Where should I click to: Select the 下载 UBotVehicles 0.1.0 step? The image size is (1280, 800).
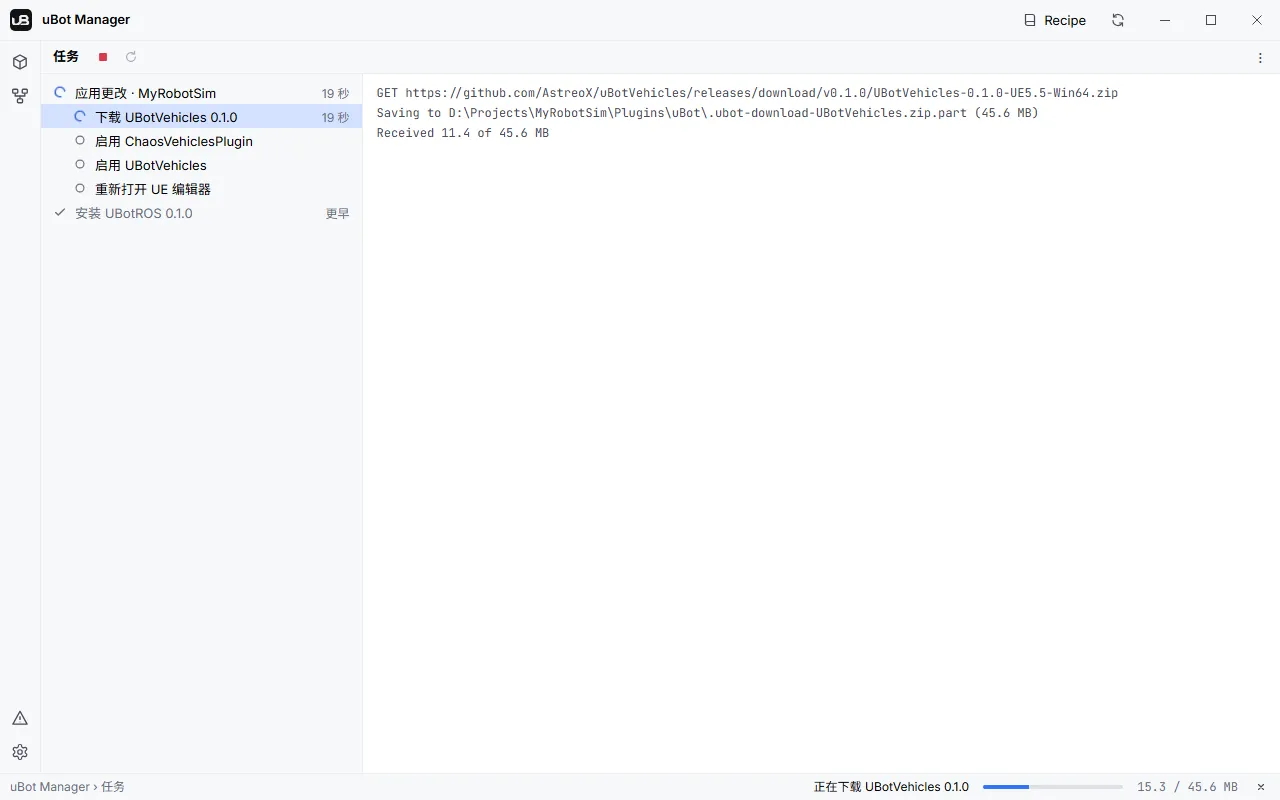pyautogui.click(x=202, y=117)
